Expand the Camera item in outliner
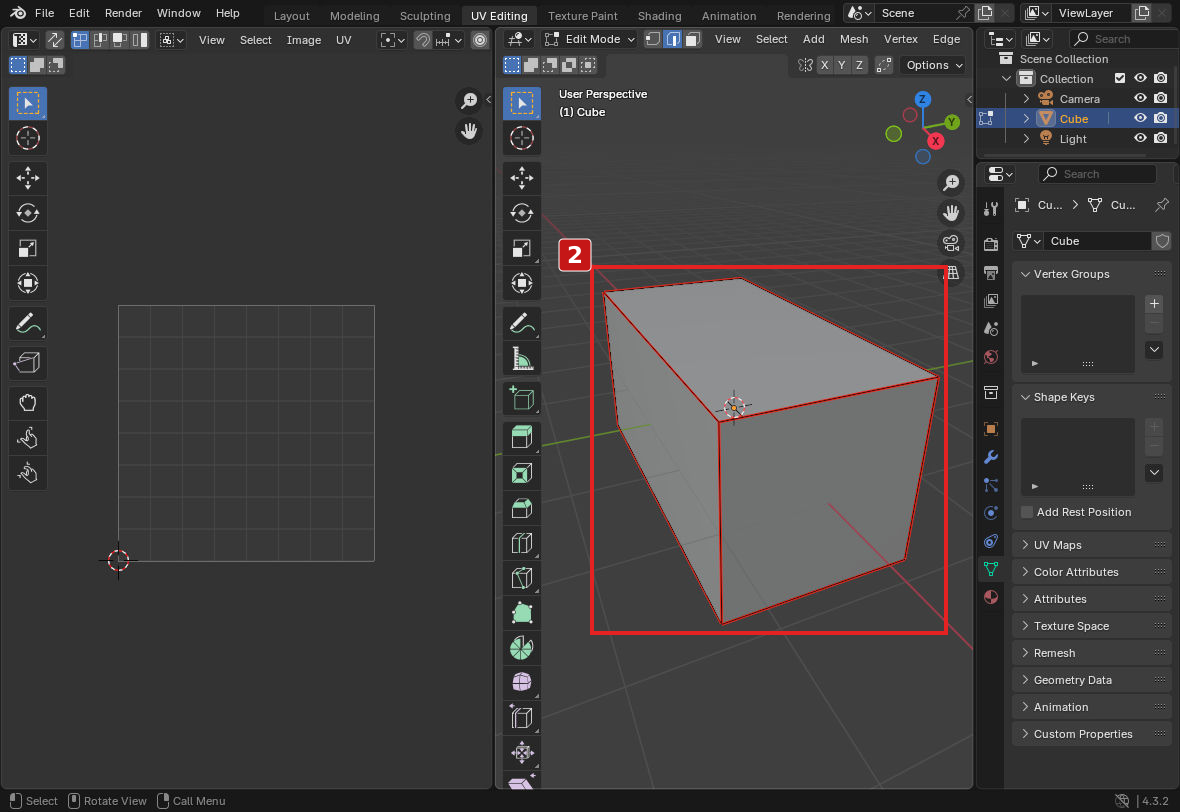This screenshot has width=1180, height=812. click(x=1026, y=99)
